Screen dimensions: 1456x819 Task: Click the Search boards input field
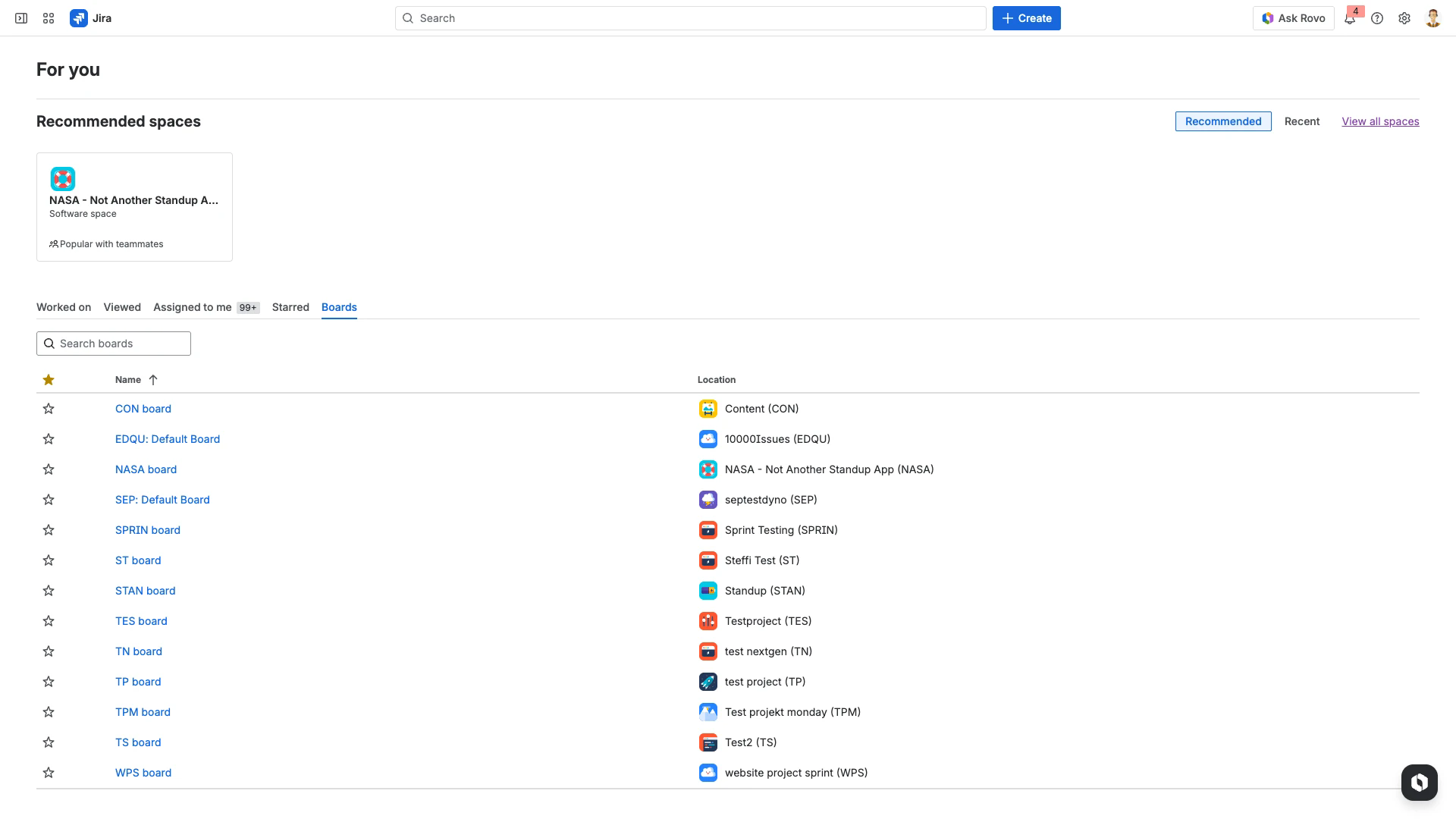click(x=113, y=344)
